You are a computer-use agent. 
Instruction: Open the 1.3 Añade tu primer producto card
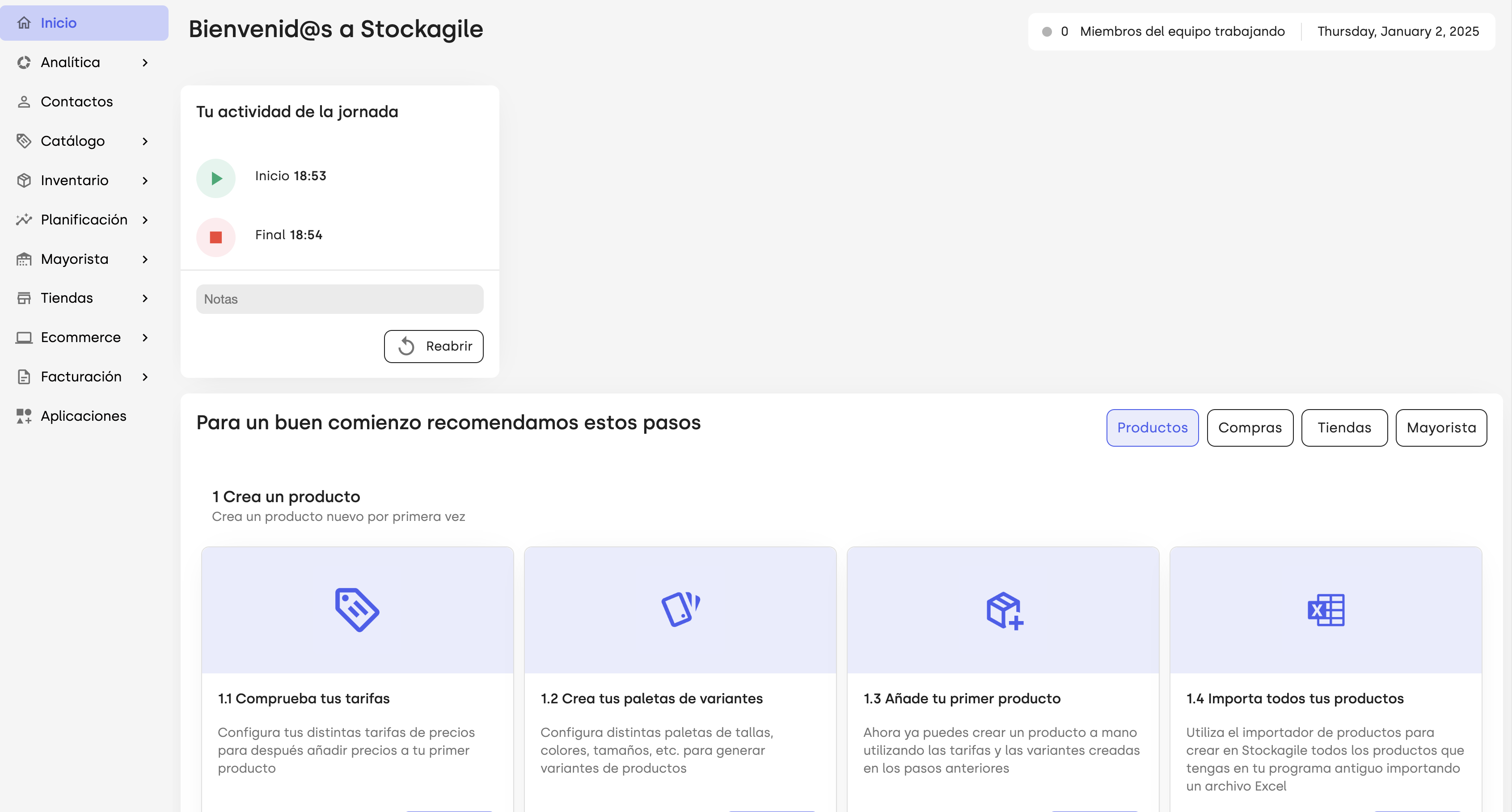[1002, 679]
